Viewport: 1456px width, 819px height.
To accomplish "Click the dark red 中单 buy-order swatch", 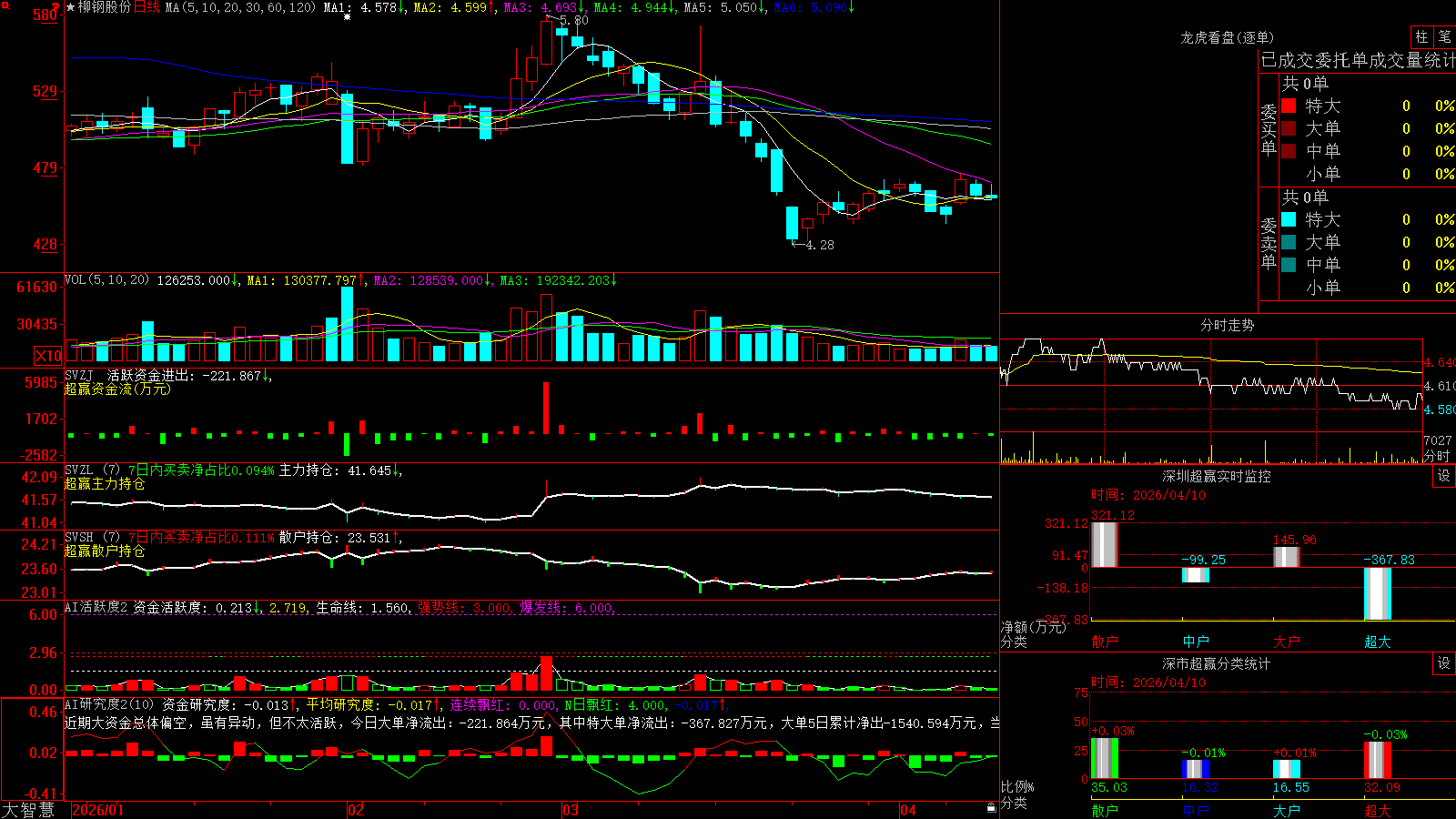I will tap(1289, 151).
